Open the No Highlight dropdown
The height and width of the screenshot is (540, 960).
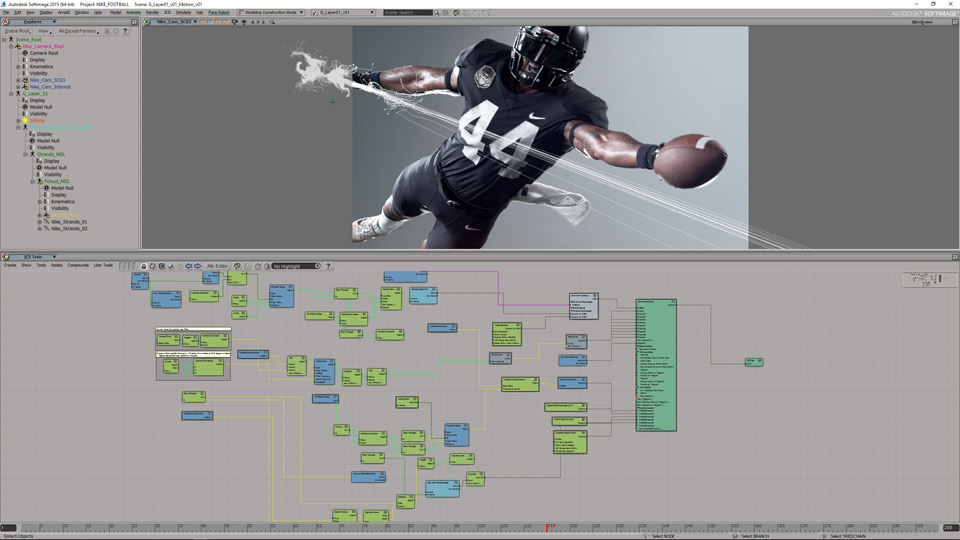pyautogui.click(x=296, y=266)
